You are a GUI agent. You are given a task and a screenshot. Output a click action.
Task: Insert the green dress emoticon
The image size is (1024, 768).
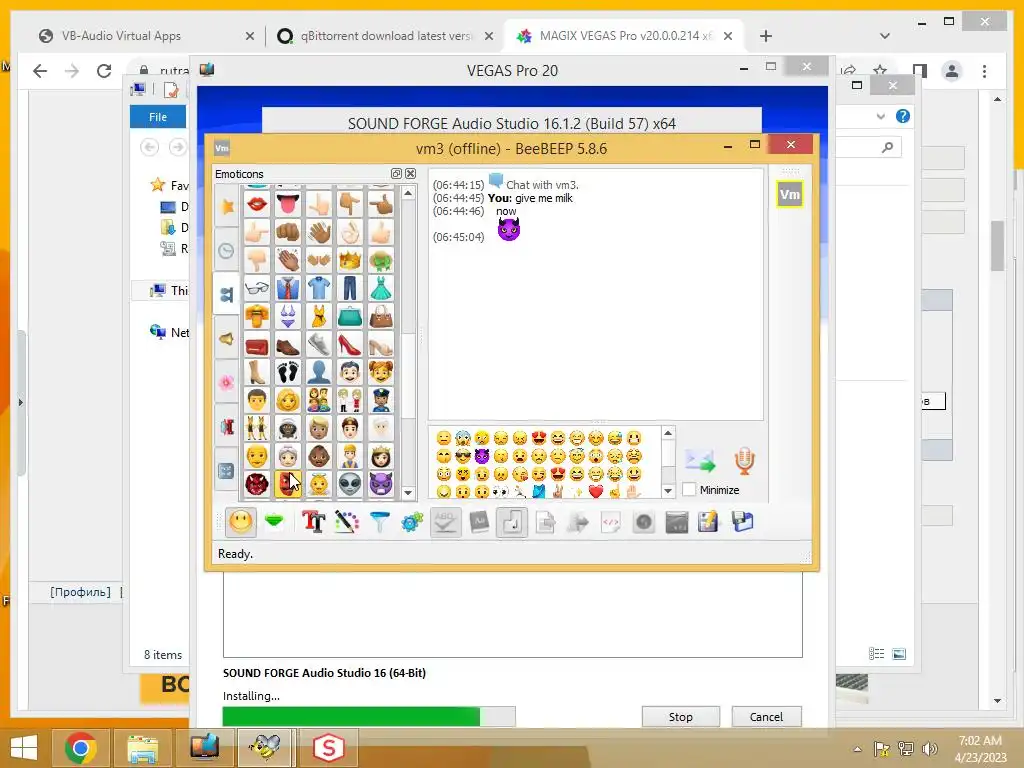coord(381,288)
